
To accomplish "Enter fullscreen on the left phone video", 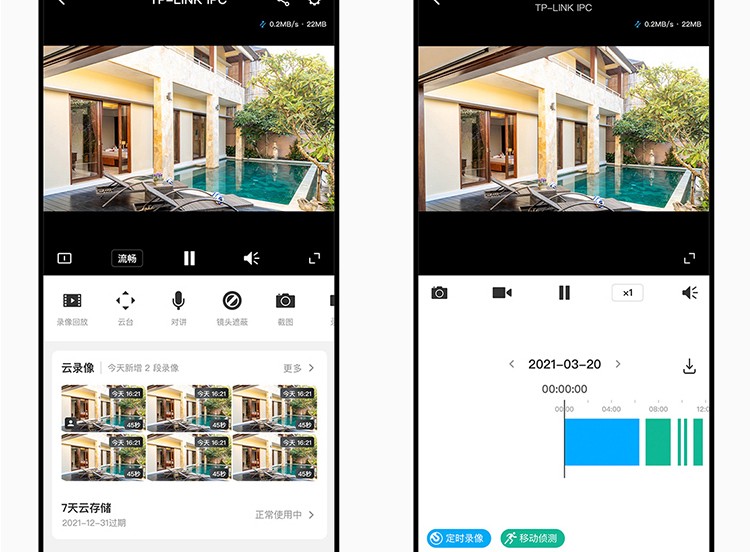I will pyautogui.click(x=314, y=258).
